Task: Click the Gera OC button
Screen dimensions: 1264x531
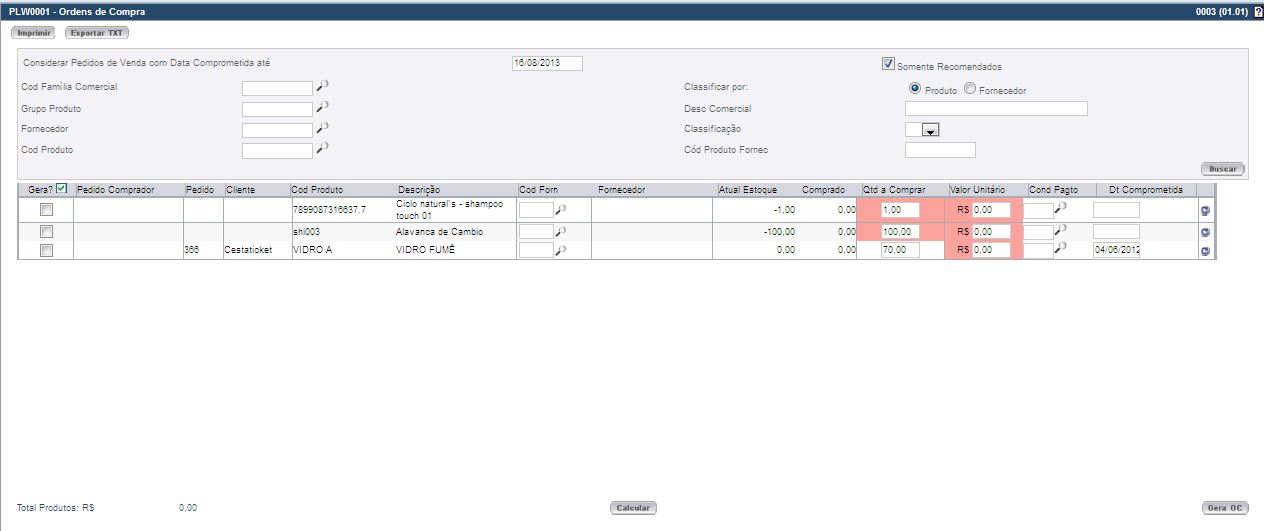Action: point(1224,508)
